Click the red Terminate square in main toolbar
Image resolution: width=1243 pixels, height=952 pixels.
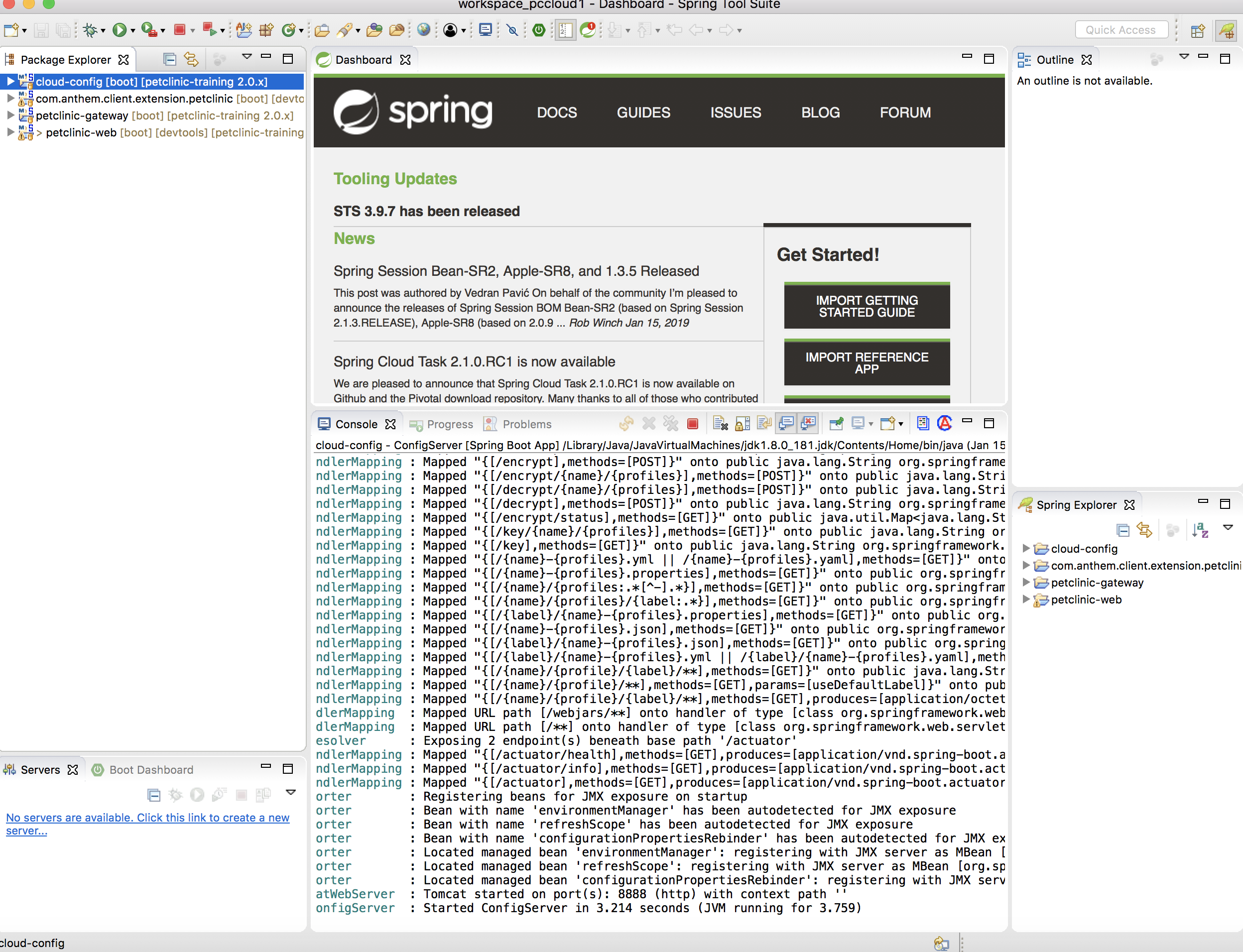coord(180,29)
